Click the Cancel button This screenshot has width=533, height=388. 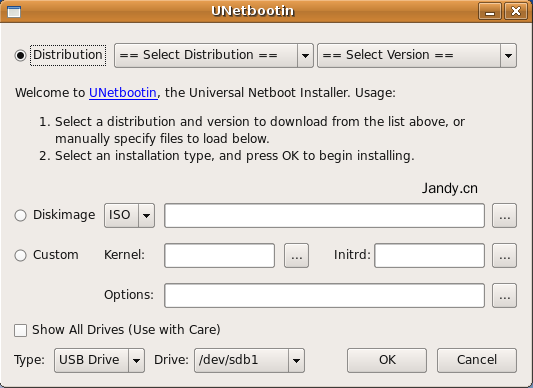477,360
